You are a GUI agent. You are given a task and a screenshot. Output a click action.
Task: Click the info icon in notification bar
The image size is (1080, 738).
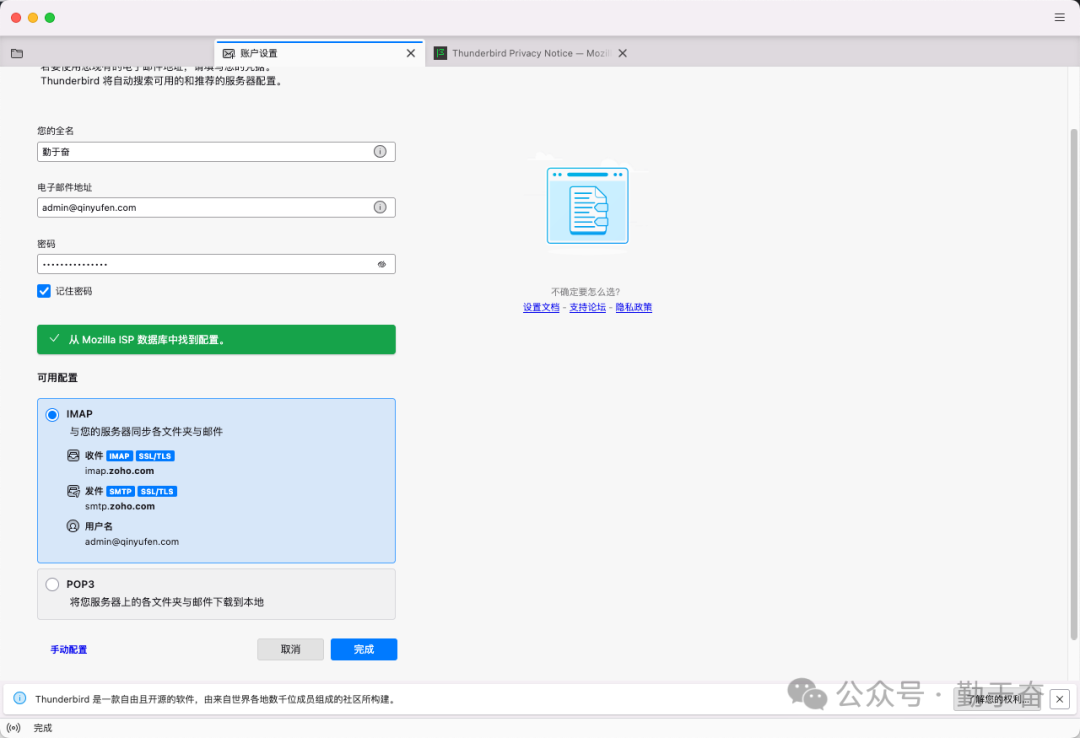tap(20, 698)
